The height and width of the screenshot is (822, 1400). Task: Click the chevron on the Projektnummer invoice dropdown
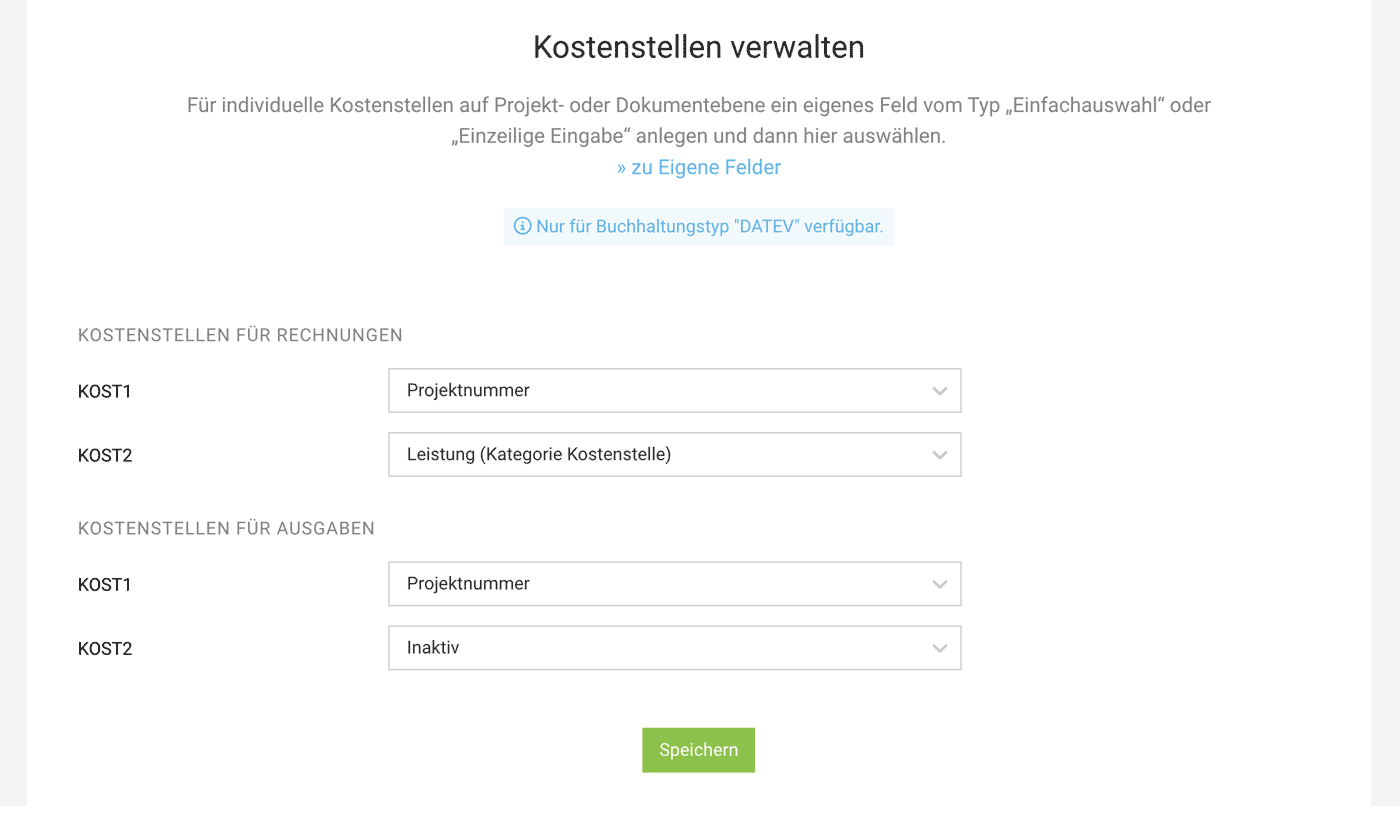click(939, 390)
